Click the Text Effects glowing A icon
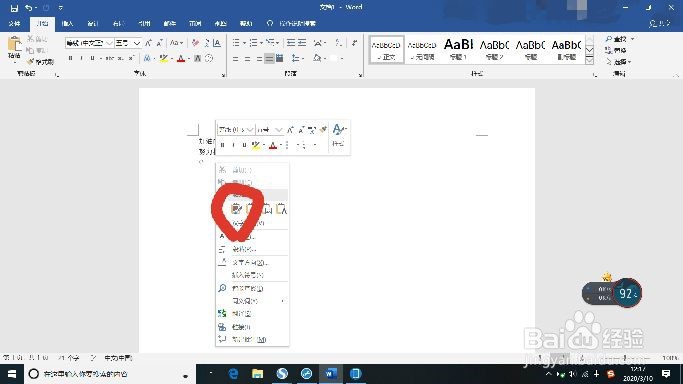Viewport: 683px width, 384px height. pos(147,58)
